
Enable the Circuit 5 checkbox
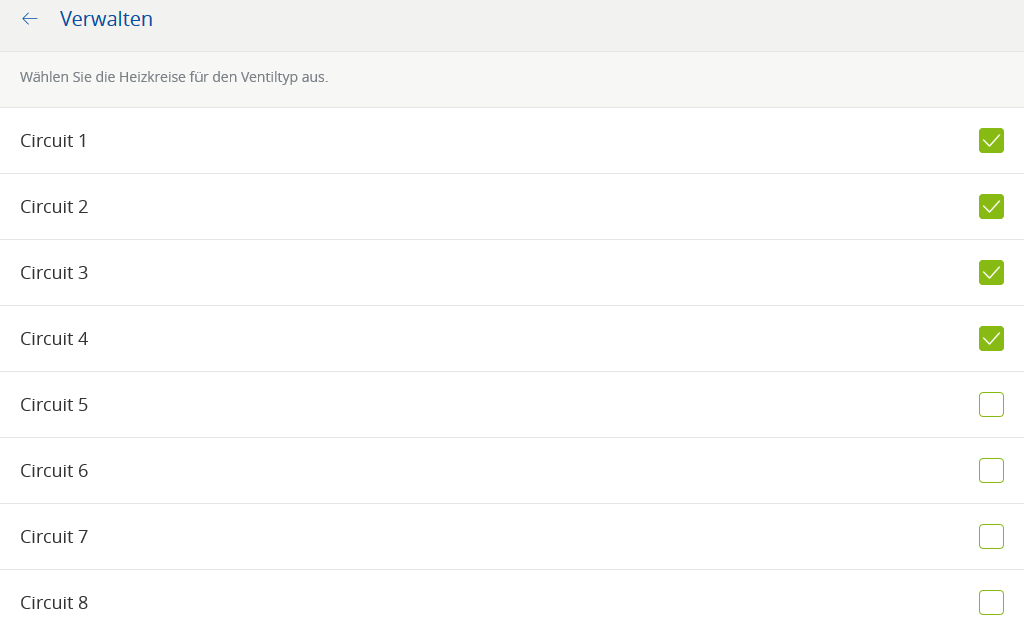point(991,405)
